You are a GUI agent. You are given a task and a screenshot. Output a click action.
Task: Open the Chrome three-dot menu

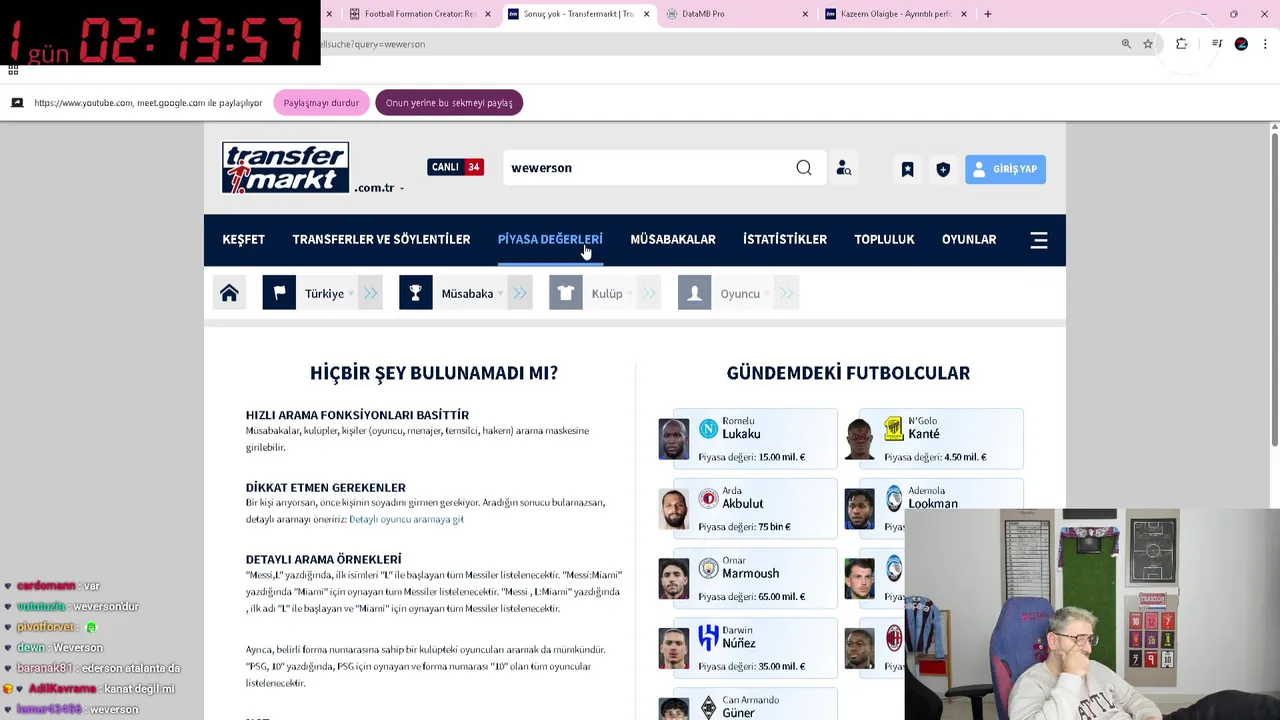[1265, 44]
